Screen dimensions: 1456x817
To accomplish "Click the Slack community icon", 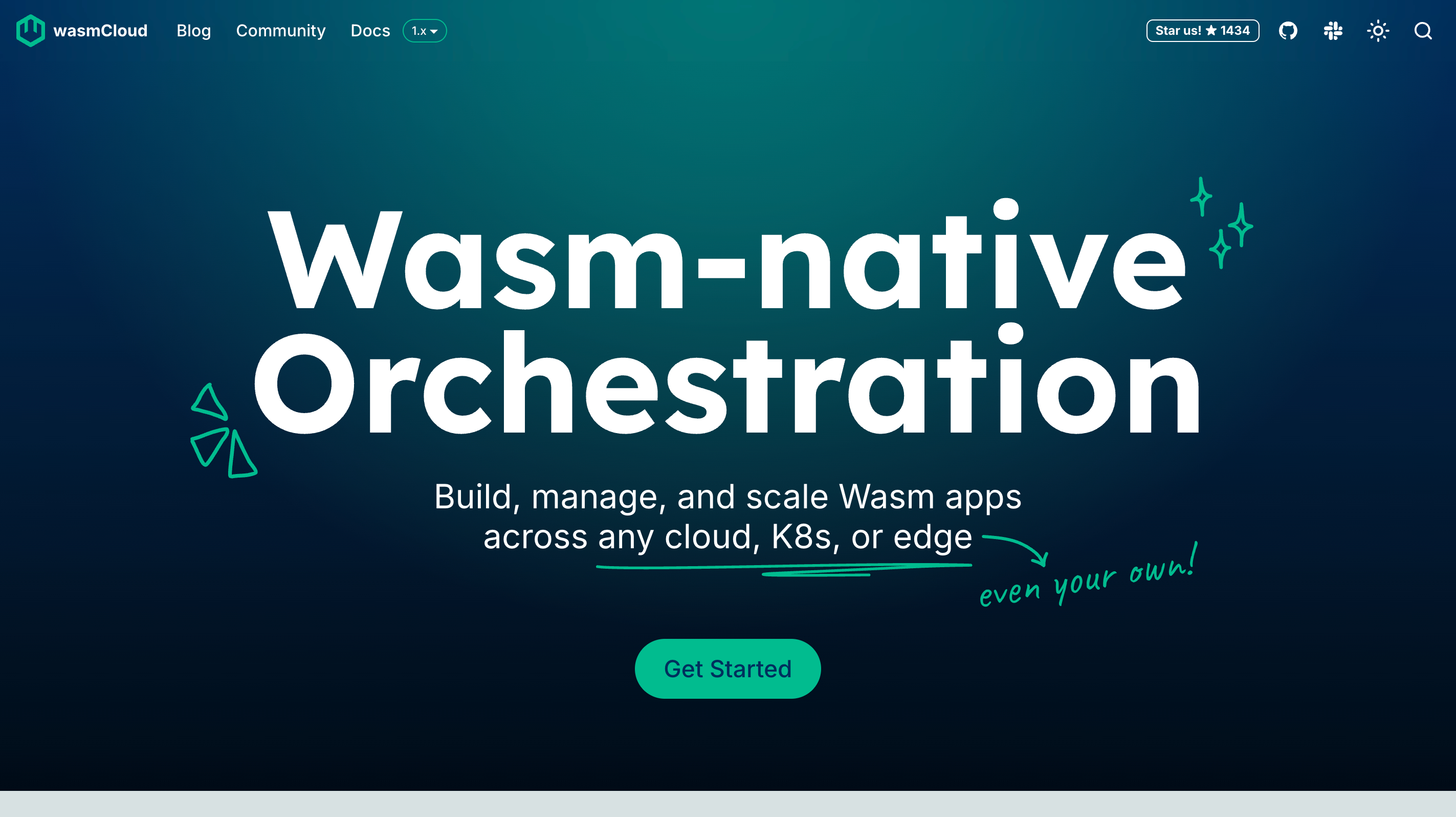I will point(1333,30).
